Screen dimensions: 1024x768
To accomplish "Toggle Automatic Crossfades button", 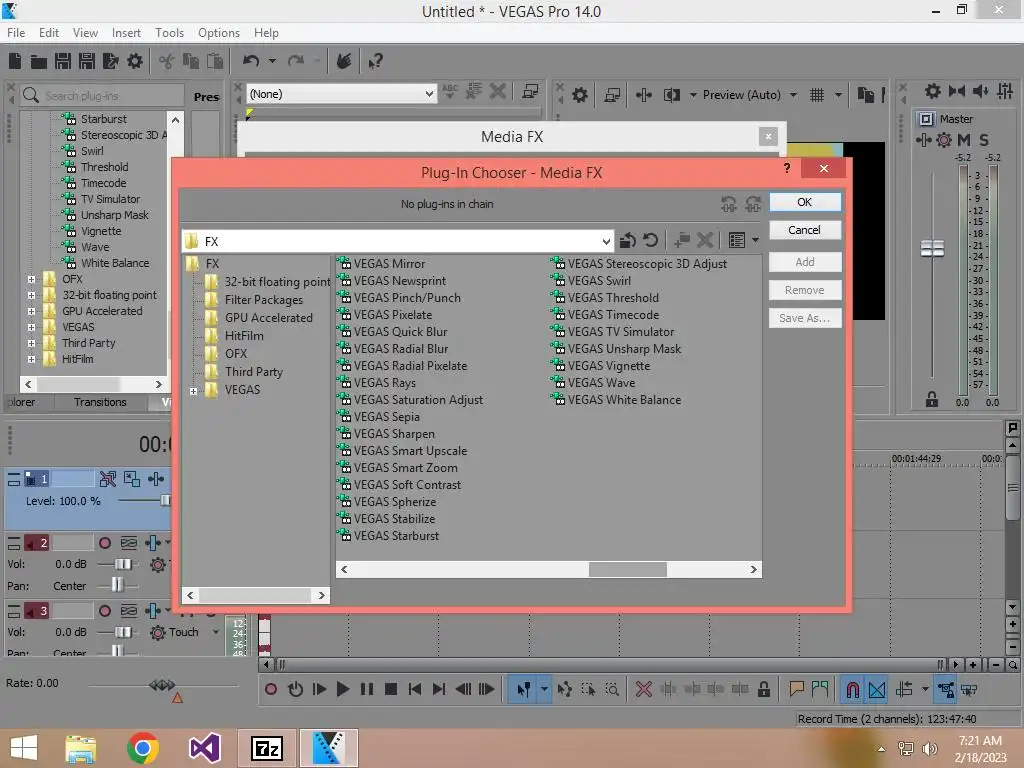I will click(877, 690).
